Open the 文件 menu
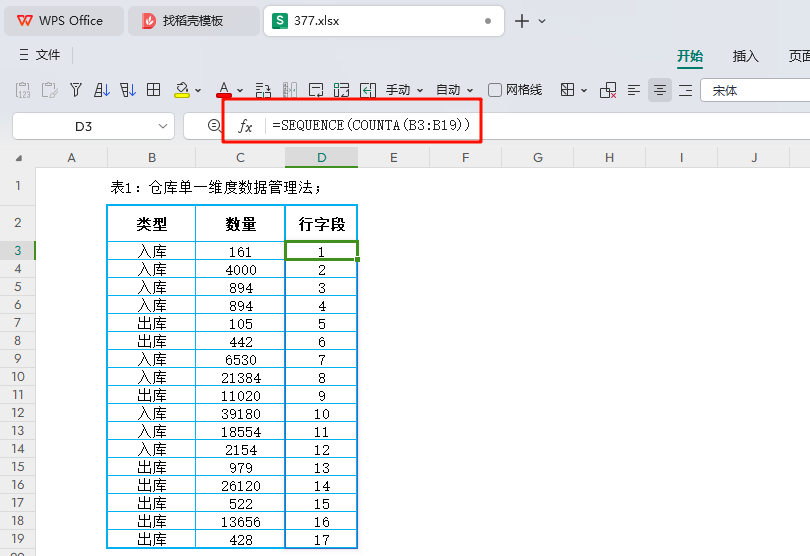The width and height of the screenshot is (810, 556). click(40, 55)
